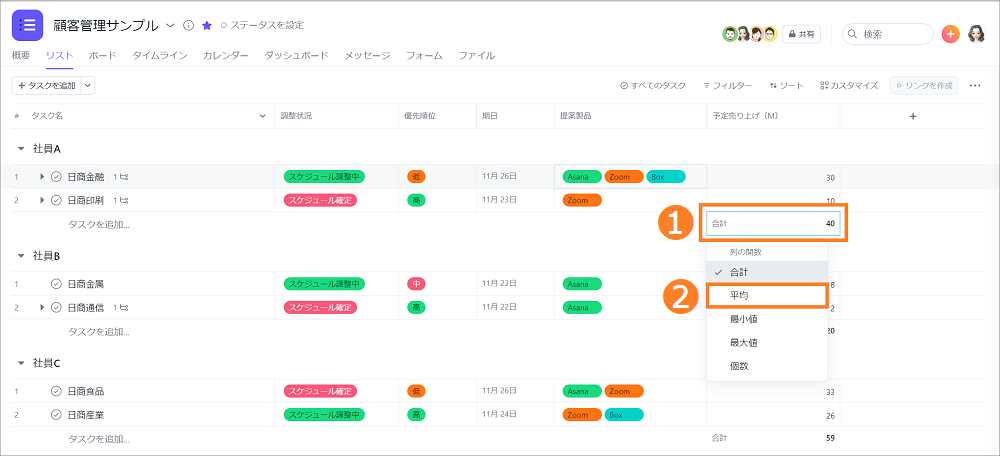Mark 日商金属 task complete

[x=56, y=284]
